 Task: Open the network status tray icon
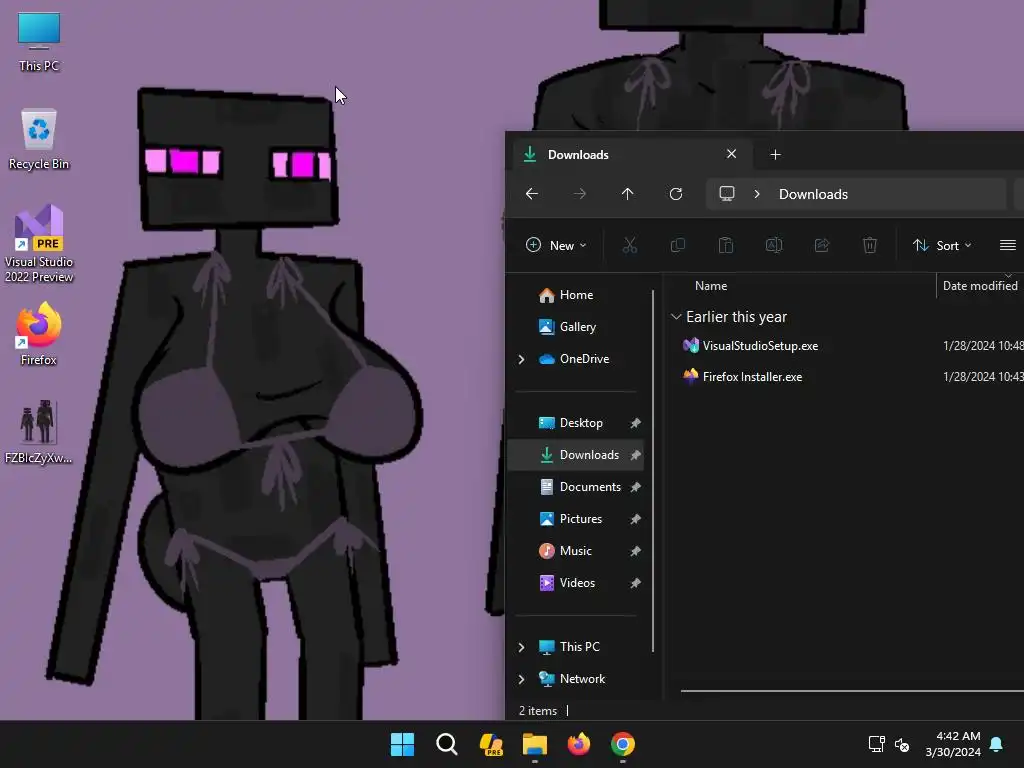click(x=876, y=744)
